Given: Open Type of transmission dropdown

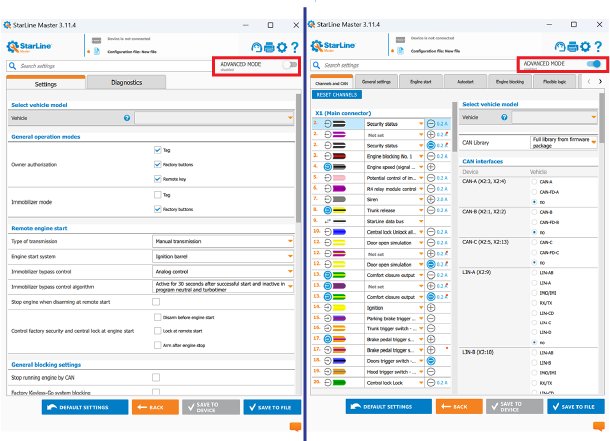Looking at the screenshot, I should [223, 241].
